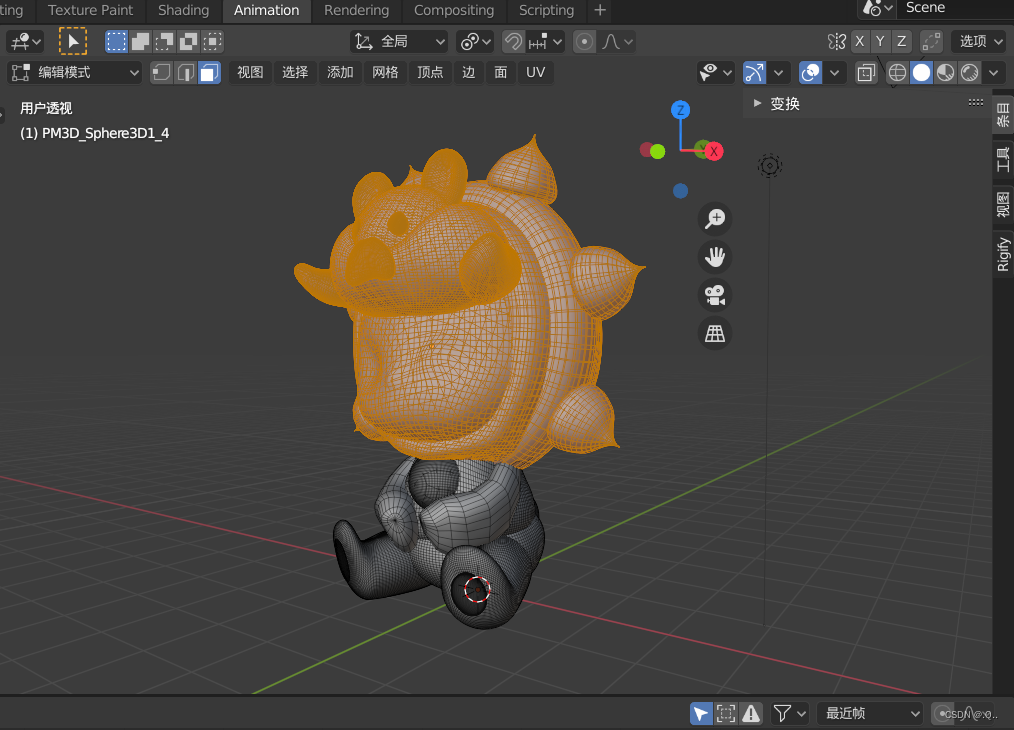
Task: Toggle perspective/orthographic grid button
Action: click(x=715, y=334)
